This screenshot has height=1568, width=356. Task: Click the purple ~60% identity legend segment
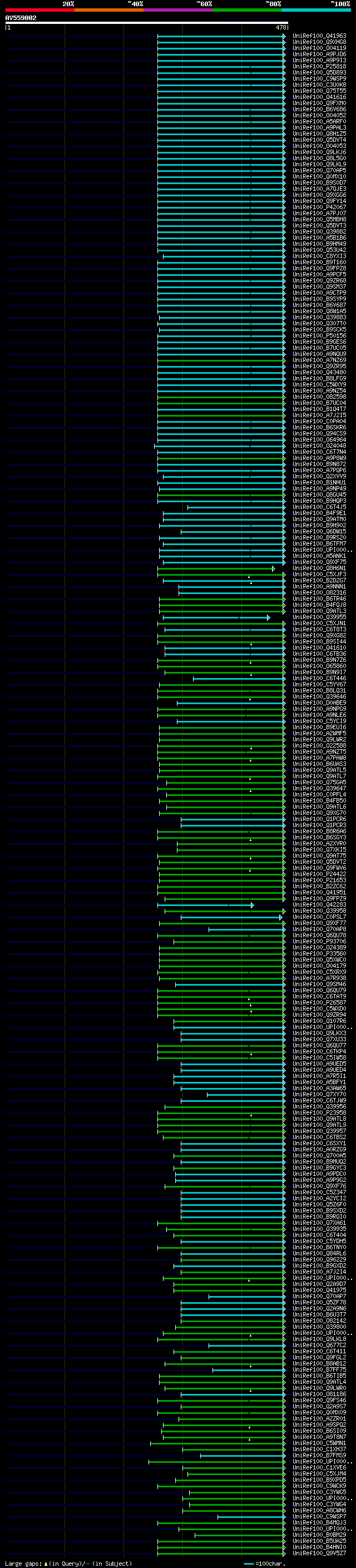point(177,10)
